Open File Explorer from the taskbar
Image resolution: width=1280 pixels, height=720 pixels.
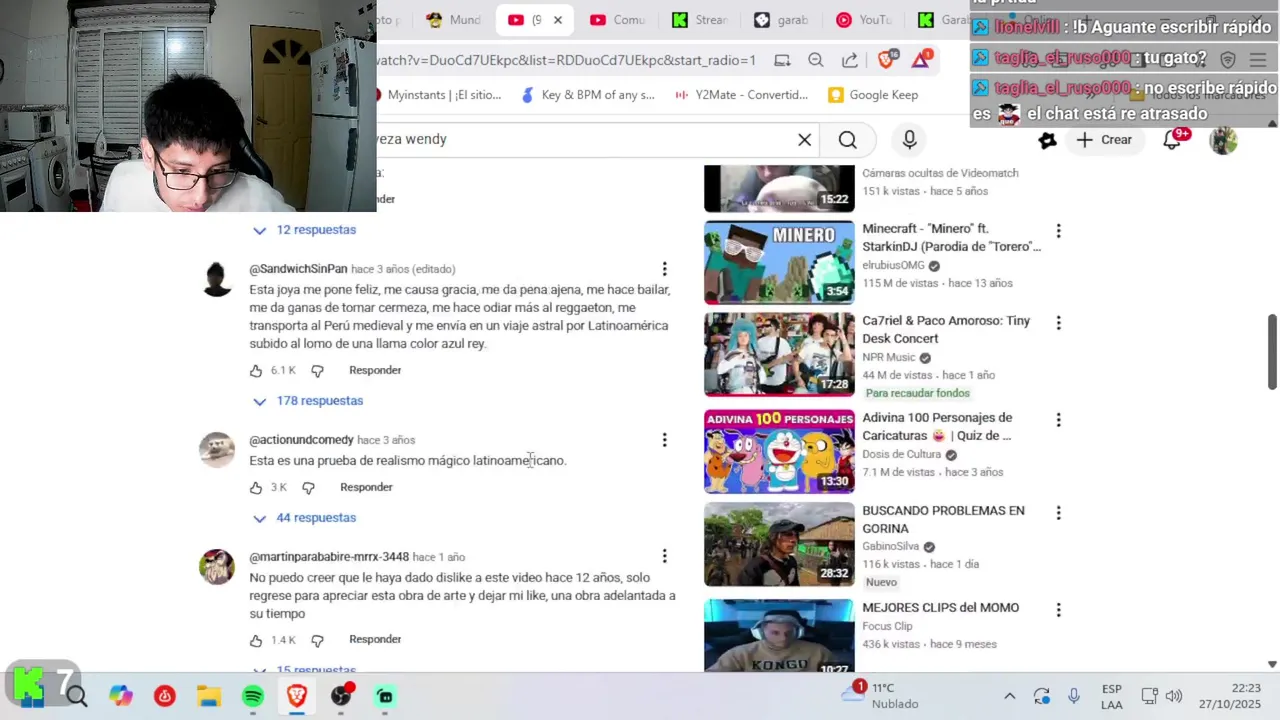point(209,696)
